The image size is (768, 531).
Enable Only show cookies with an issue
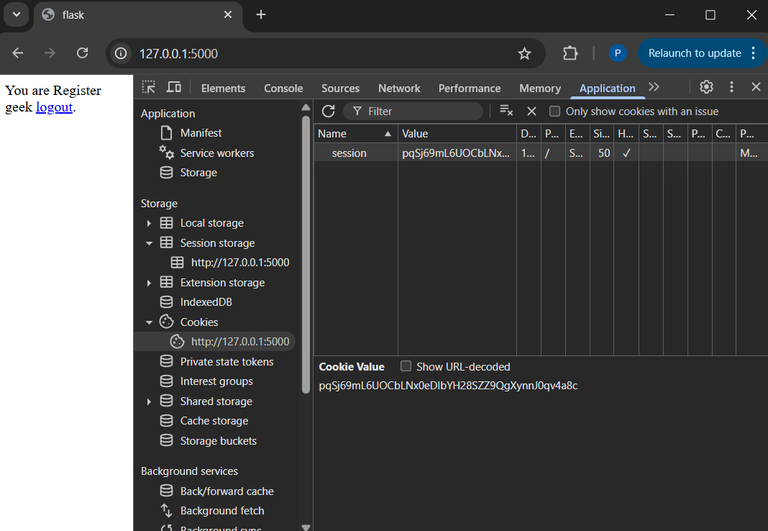click(555, 112)
